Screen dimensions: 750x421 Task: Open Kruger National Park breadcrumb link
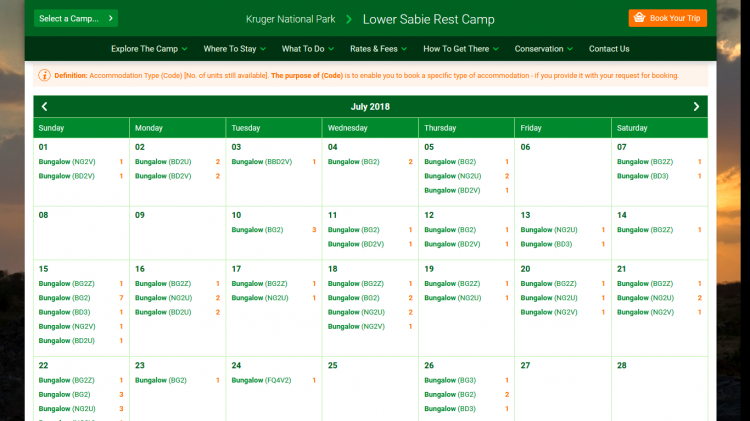coord(290,19)
